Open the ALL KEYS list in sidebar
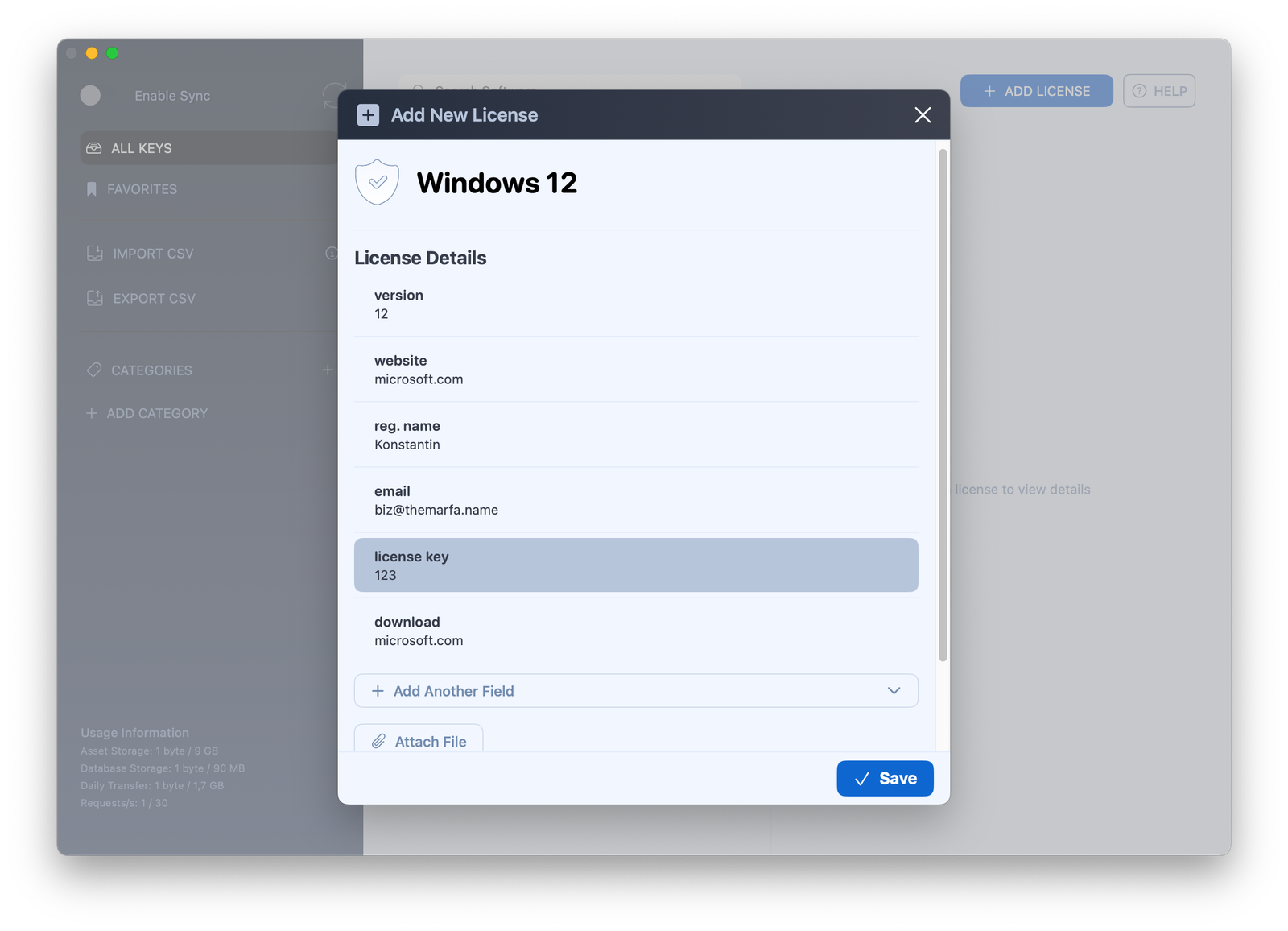This screenshot has width=1288, height=931. click(x=209, y=148)
